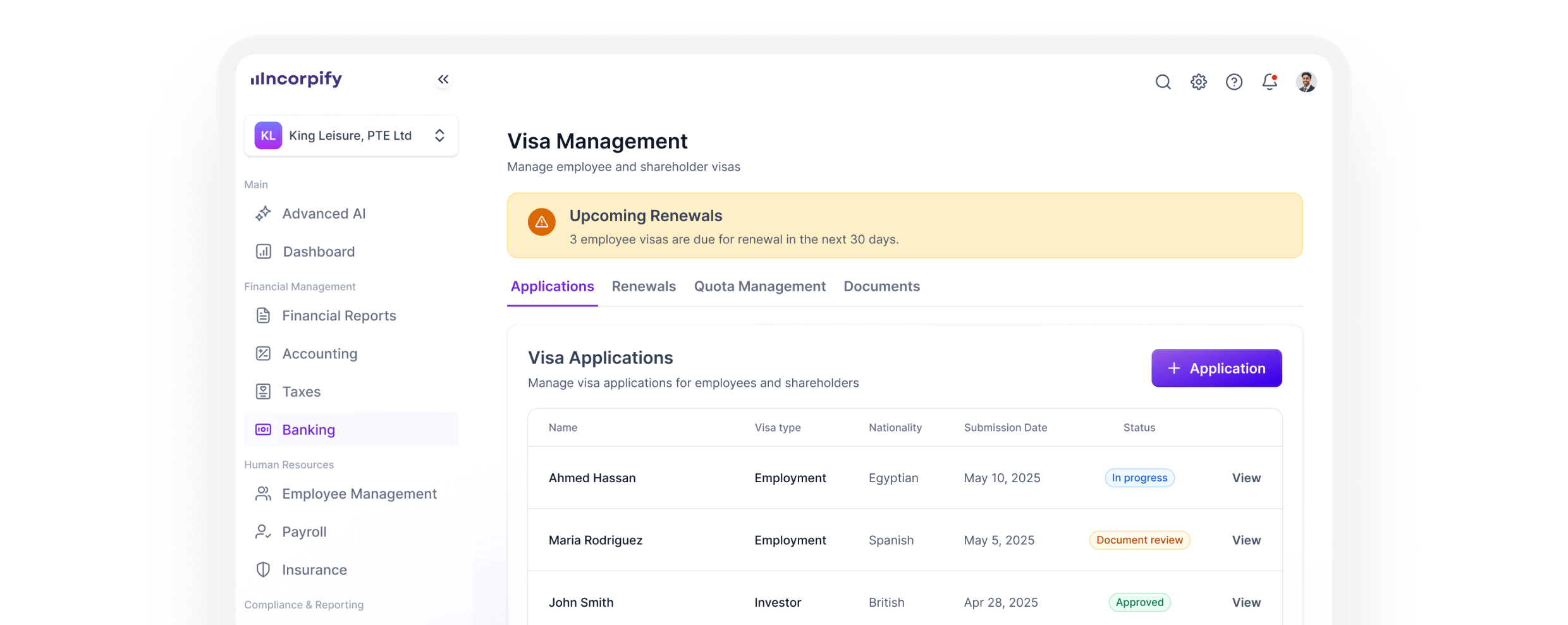This screenshot has width=1568, height=625.
Task: Go to Dashboard in sidebar
Action: pos(319,252)
